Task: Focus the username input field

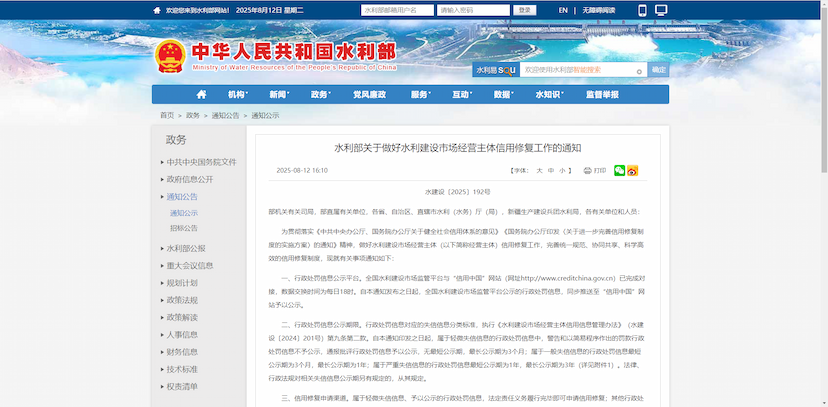Action: 397,10
